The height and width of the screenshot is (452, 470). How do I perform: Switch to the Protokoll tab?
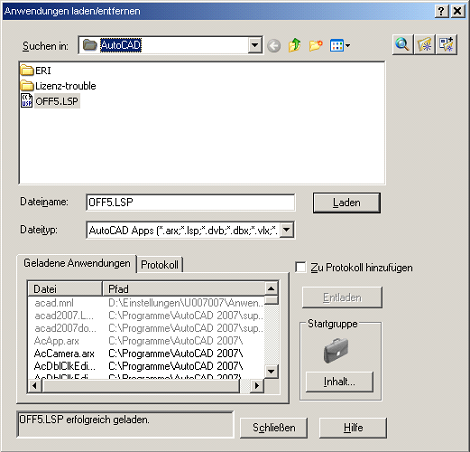click(160, 265)
